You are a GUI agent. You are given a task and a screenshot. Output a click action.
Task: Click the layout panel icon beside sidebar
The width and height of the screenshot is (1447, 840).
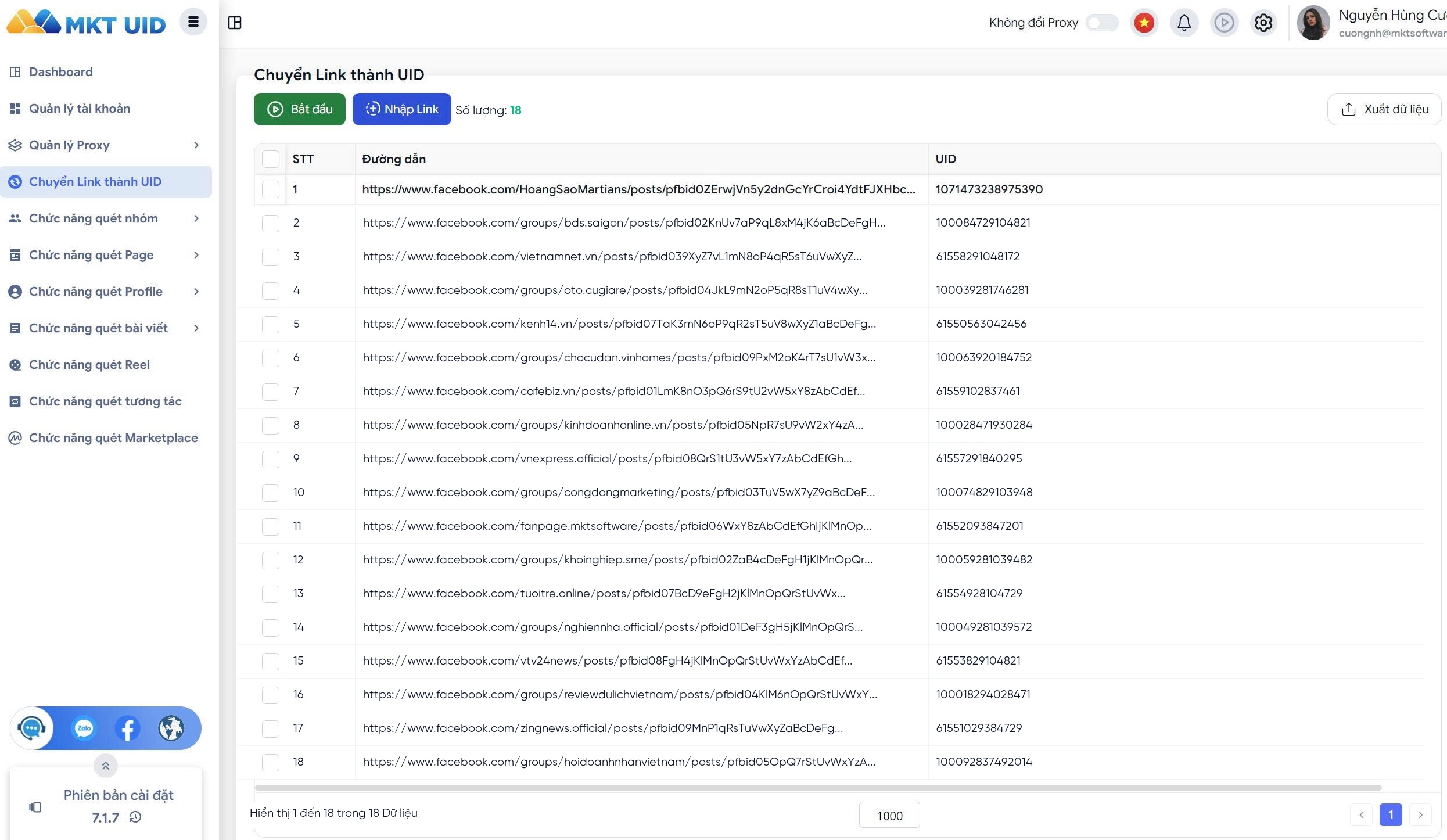pos(235,23)
